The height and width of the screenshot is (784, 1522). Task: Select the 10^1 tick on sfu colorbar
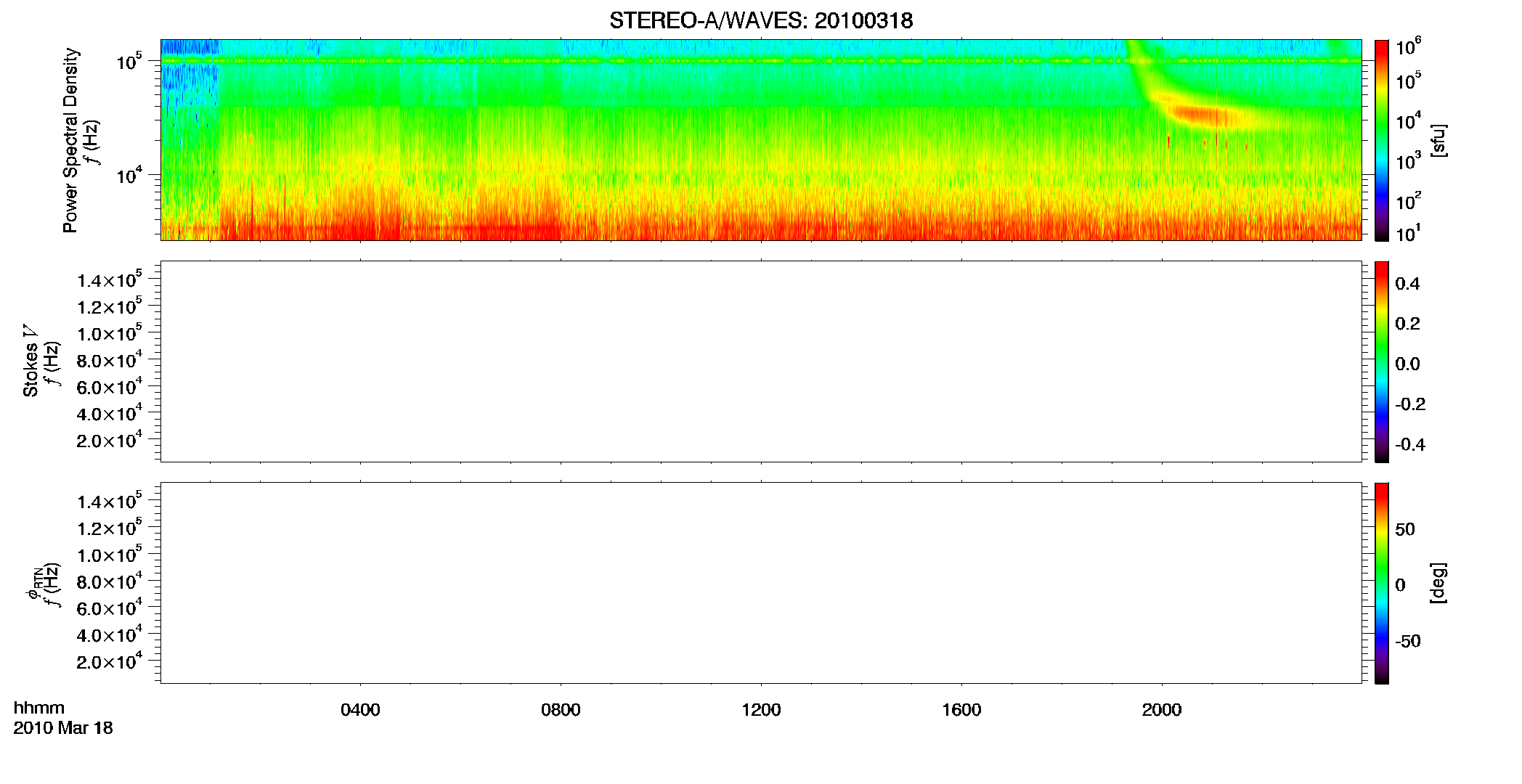coord(1408,234)
